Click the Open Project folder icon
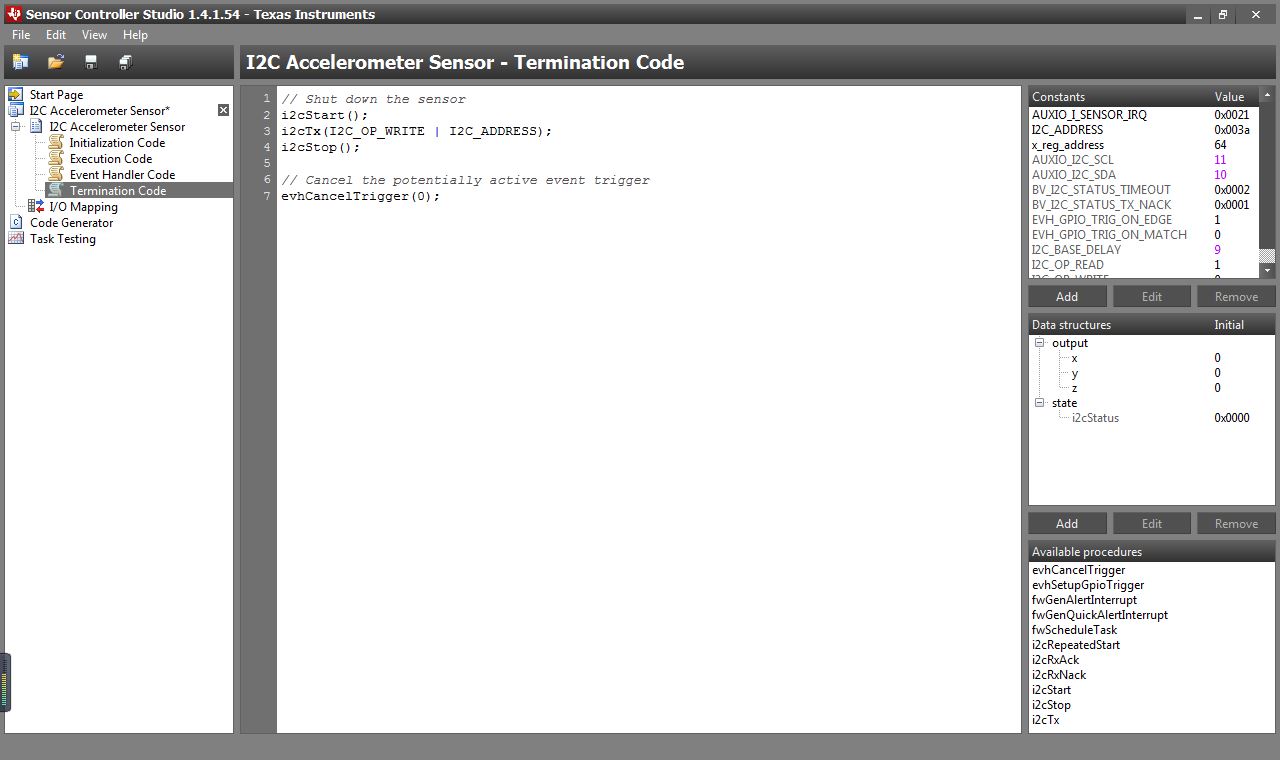The height and width of the screenshot is (760, 1280). coord(56,62)
